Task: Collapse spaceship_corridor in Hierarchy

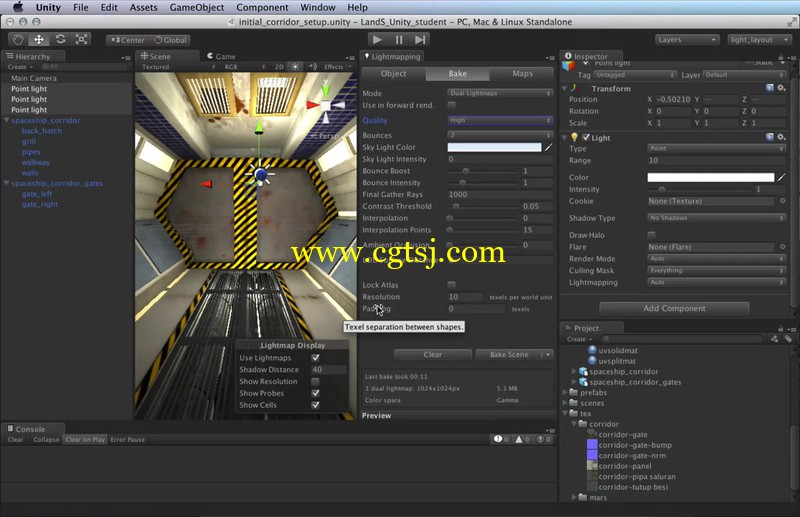Action: [x=6, y=120]
